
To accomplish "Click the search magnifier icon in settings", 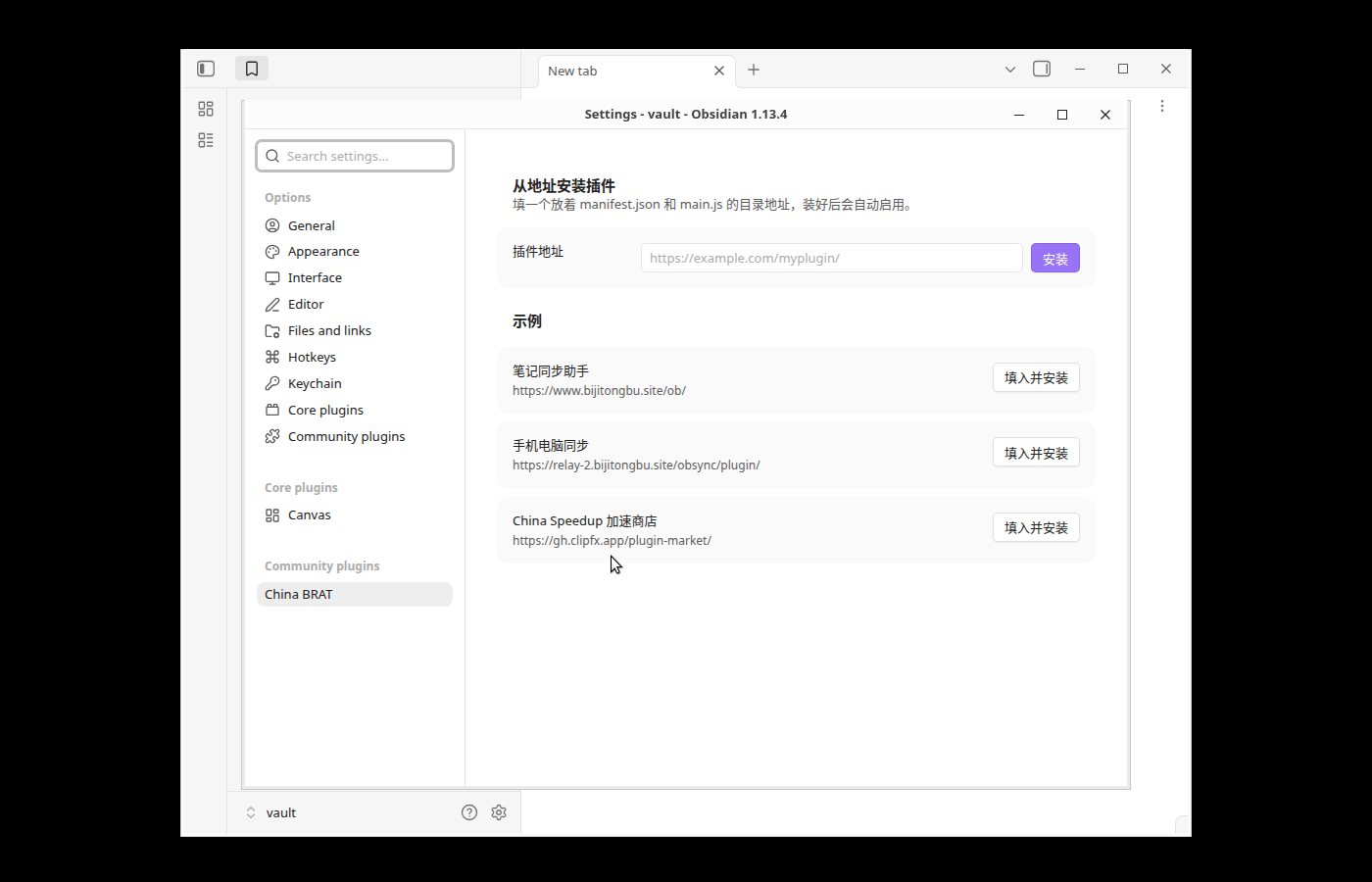I will (272, 156).
